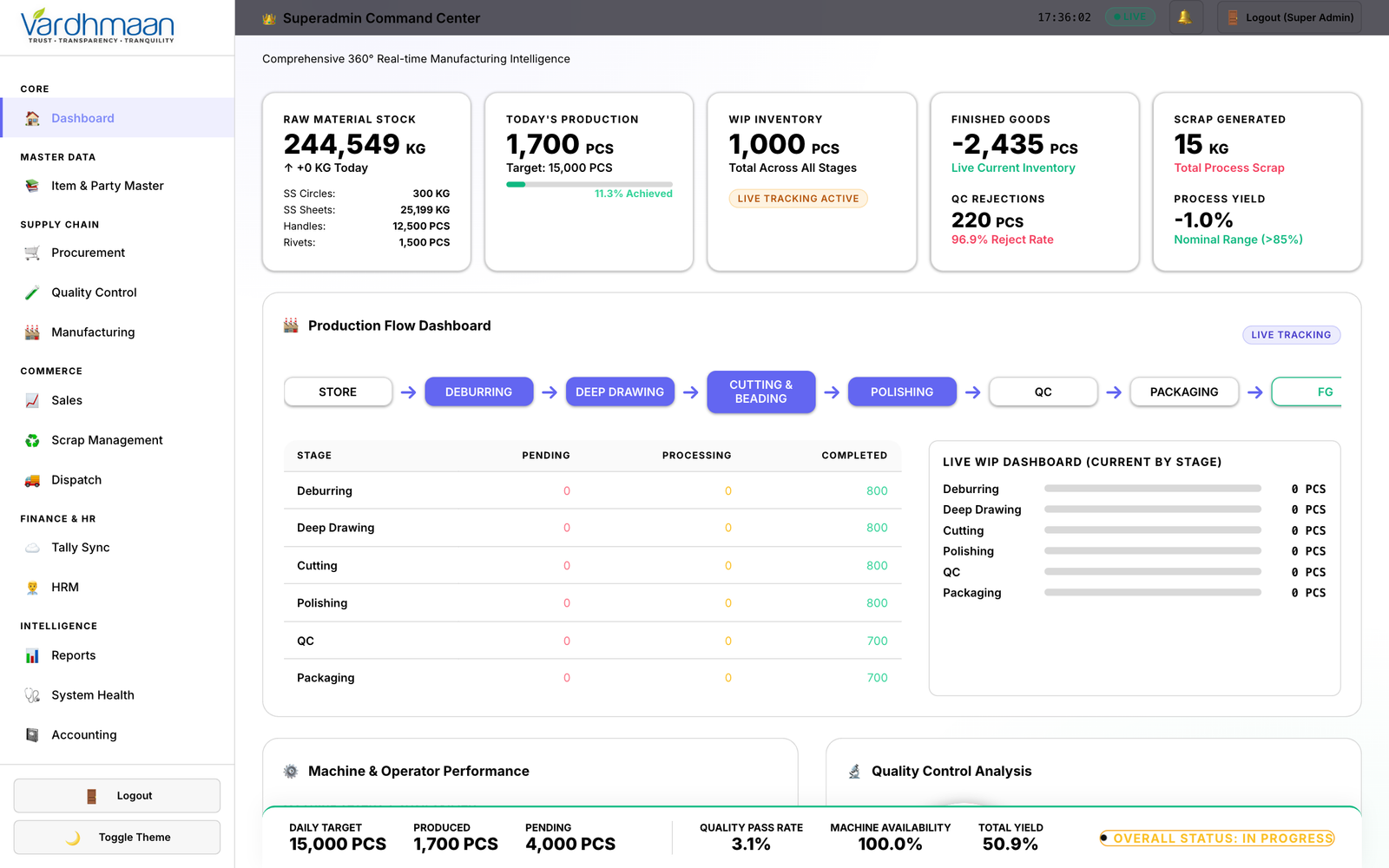Click the OVERALL STATUS: IN PROGRESS badge
The height and width of the screenshot is (868, 1389).
pyautogui.click(x=1217, y=838)
